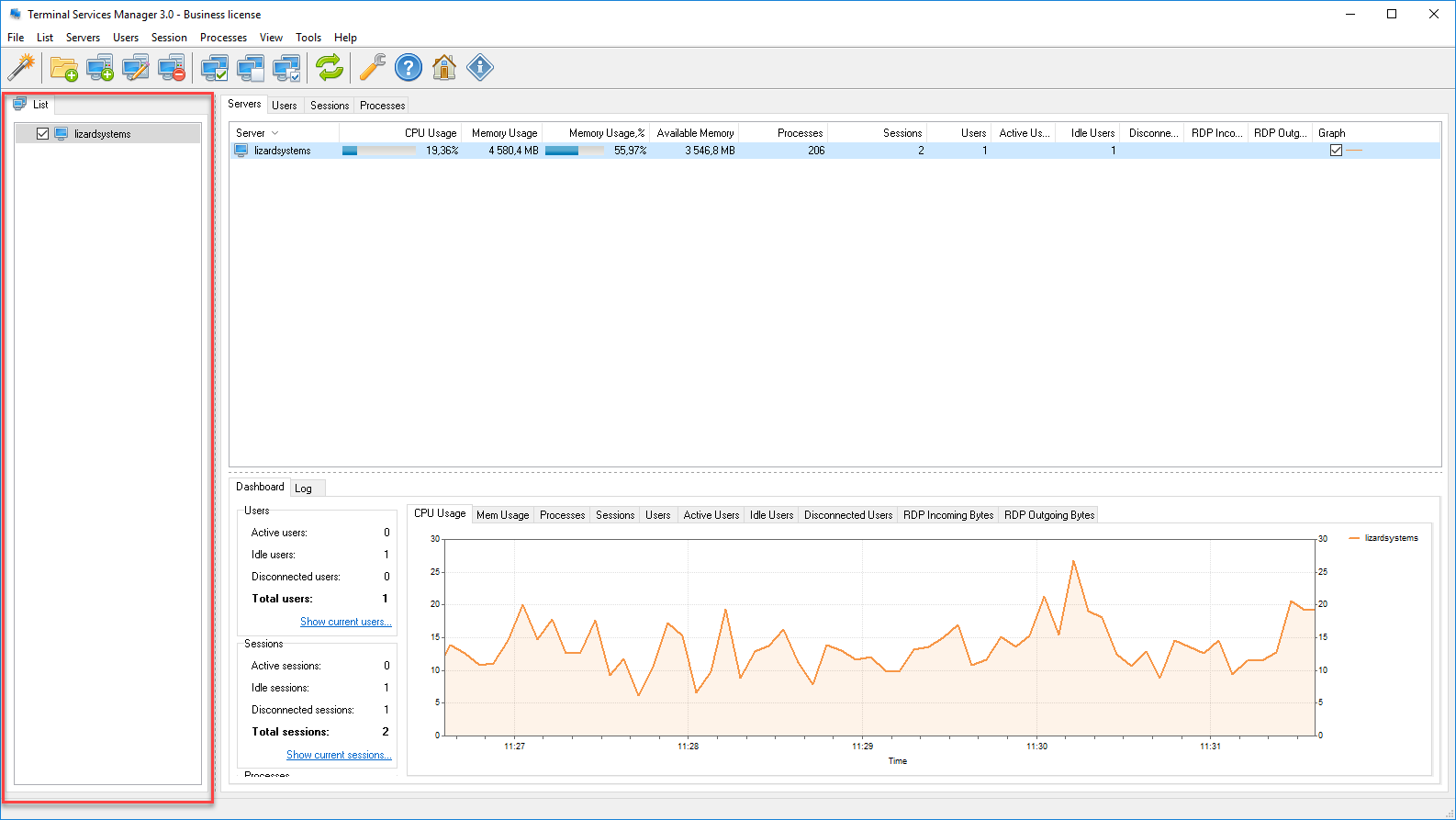Click the Show current users link
Screen dimensions: 1456x820
click(345, 622)
